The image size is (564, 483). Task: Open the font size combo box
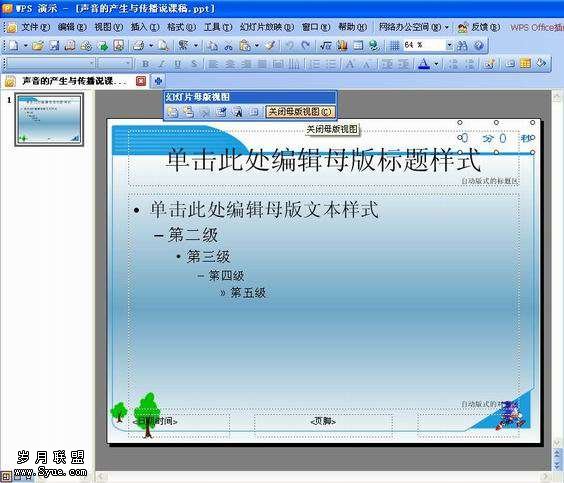pos(115,64)
